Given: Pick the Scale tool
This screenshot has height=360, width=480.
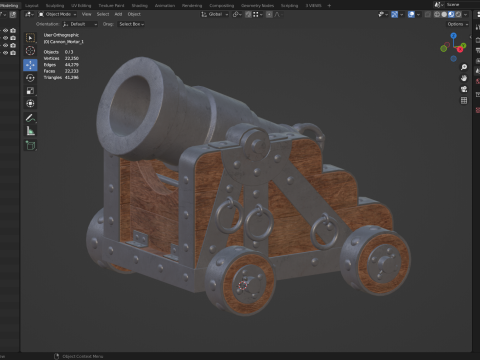Looking at the screenshot, I should point(30,91).
